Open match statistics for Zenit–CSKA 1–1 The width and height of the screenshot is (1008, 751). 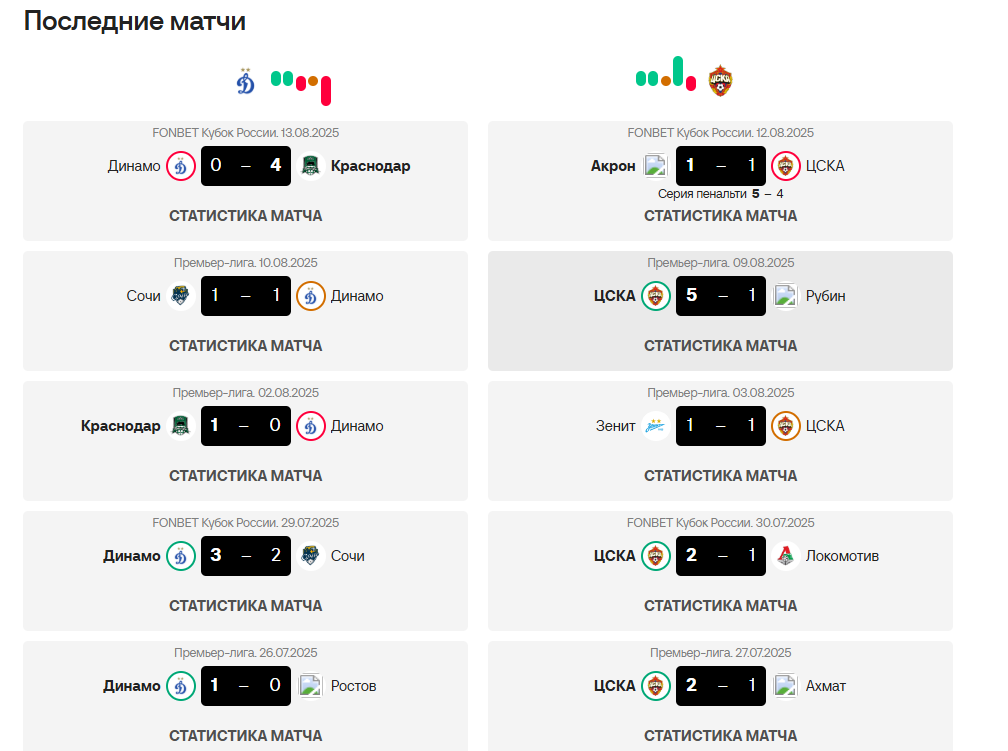[720, 476]
